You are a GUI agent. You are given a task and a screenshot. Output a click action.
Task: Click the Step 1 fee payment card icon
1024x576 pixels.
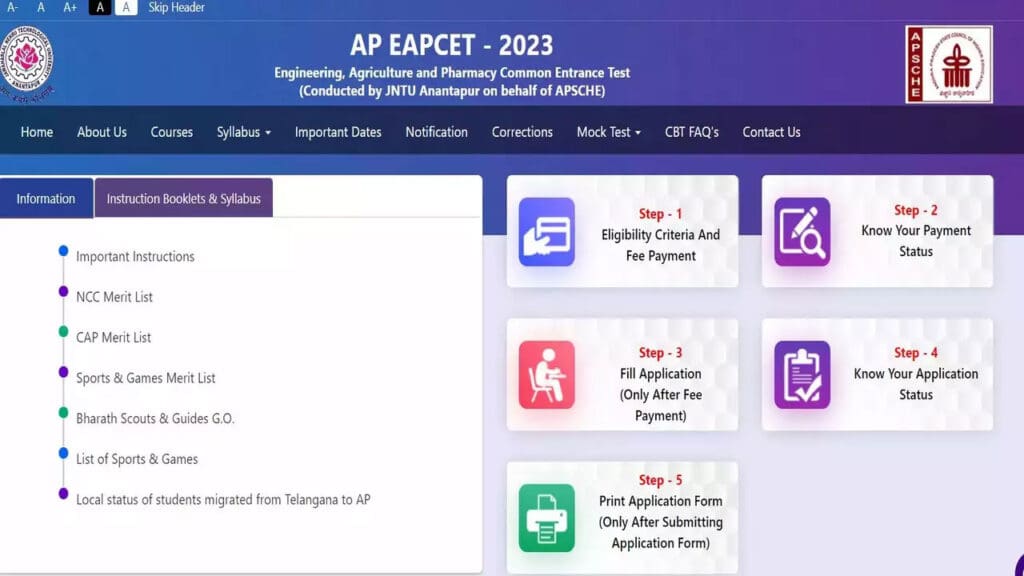click(x=547, y=232)
